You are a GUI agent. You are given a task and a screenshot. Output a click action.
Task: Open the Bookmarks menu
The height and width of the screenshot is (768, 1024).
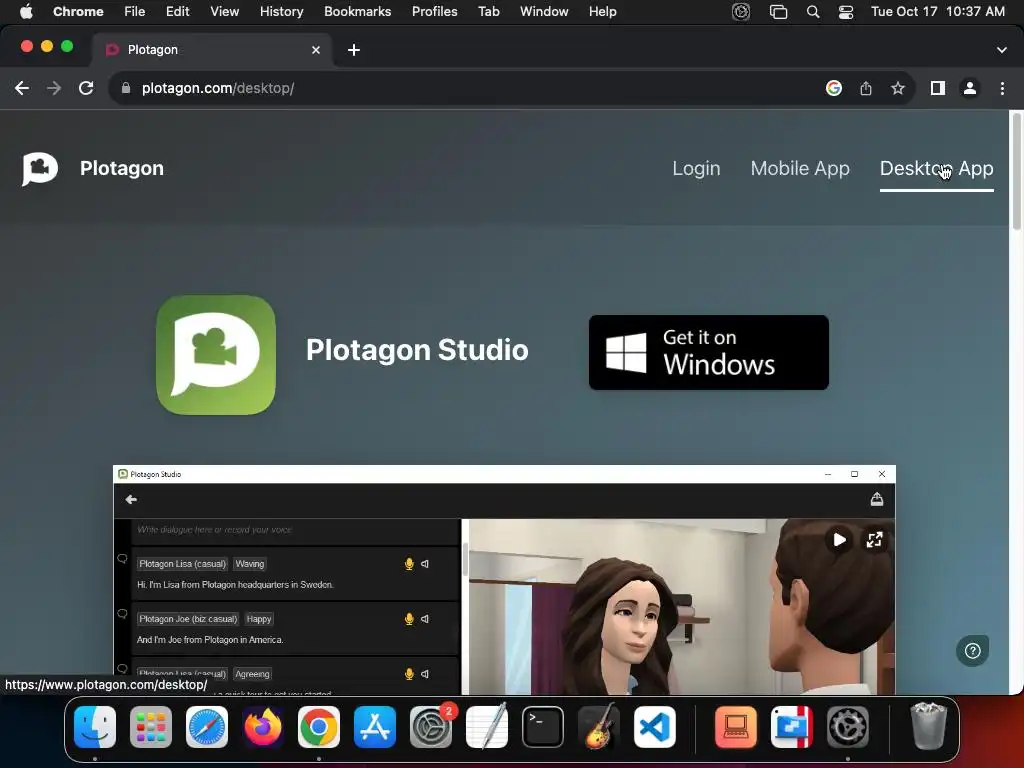coord(358,12)
